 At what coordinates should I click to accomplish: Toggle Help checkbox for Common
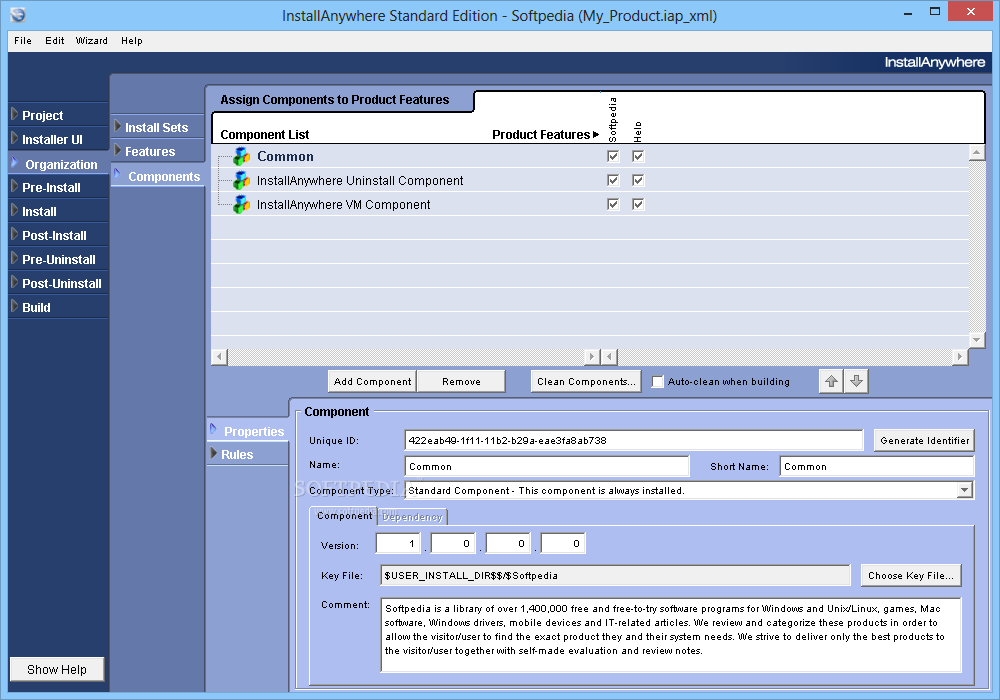click(638, 156)
